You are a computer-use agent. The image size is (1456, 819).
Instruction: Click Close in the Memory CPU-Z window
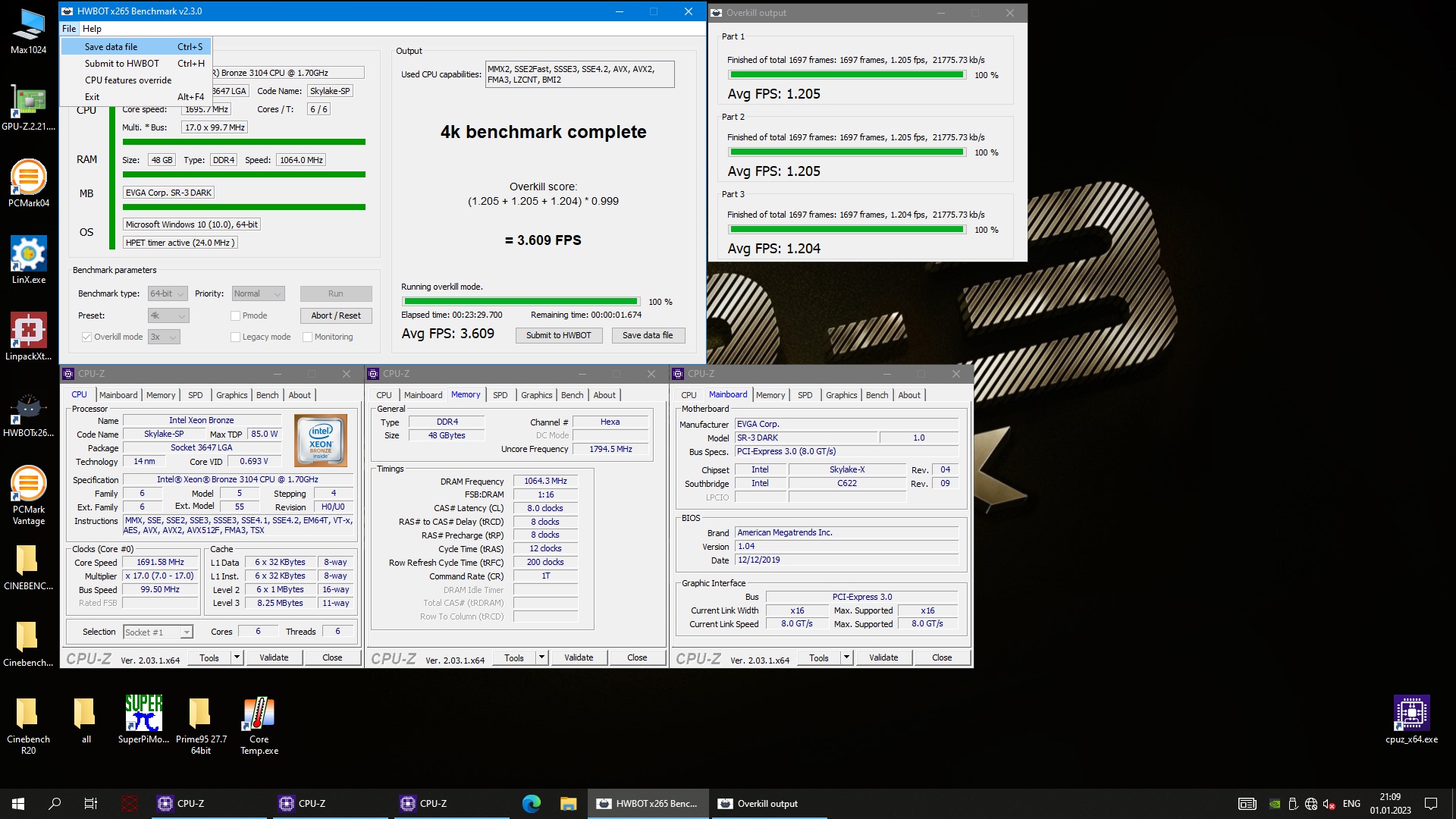[x=637, y=657]
